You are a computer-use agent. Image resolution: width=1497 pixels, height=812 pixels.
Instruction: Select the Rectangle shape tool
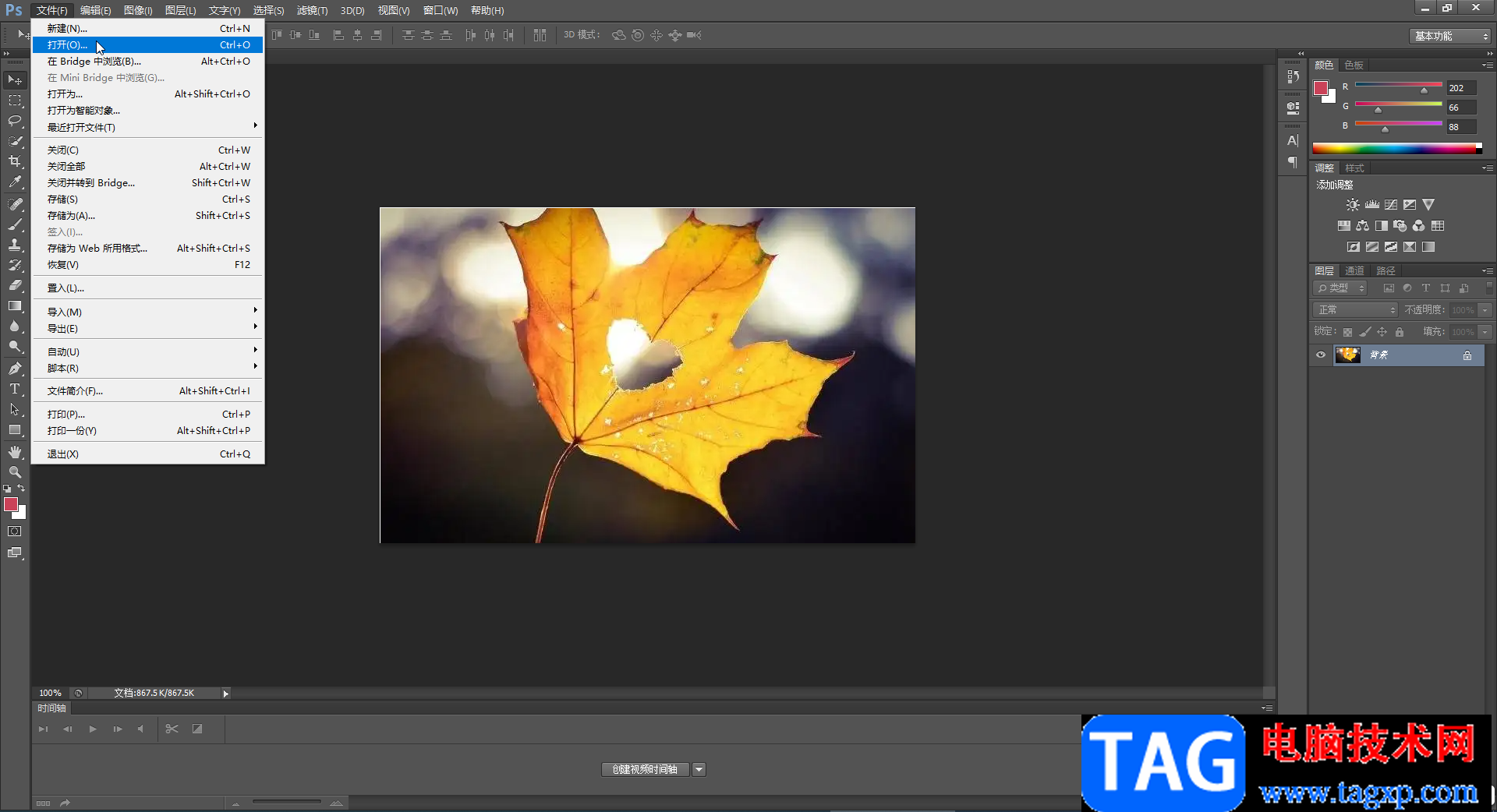(x=15, y=429)
